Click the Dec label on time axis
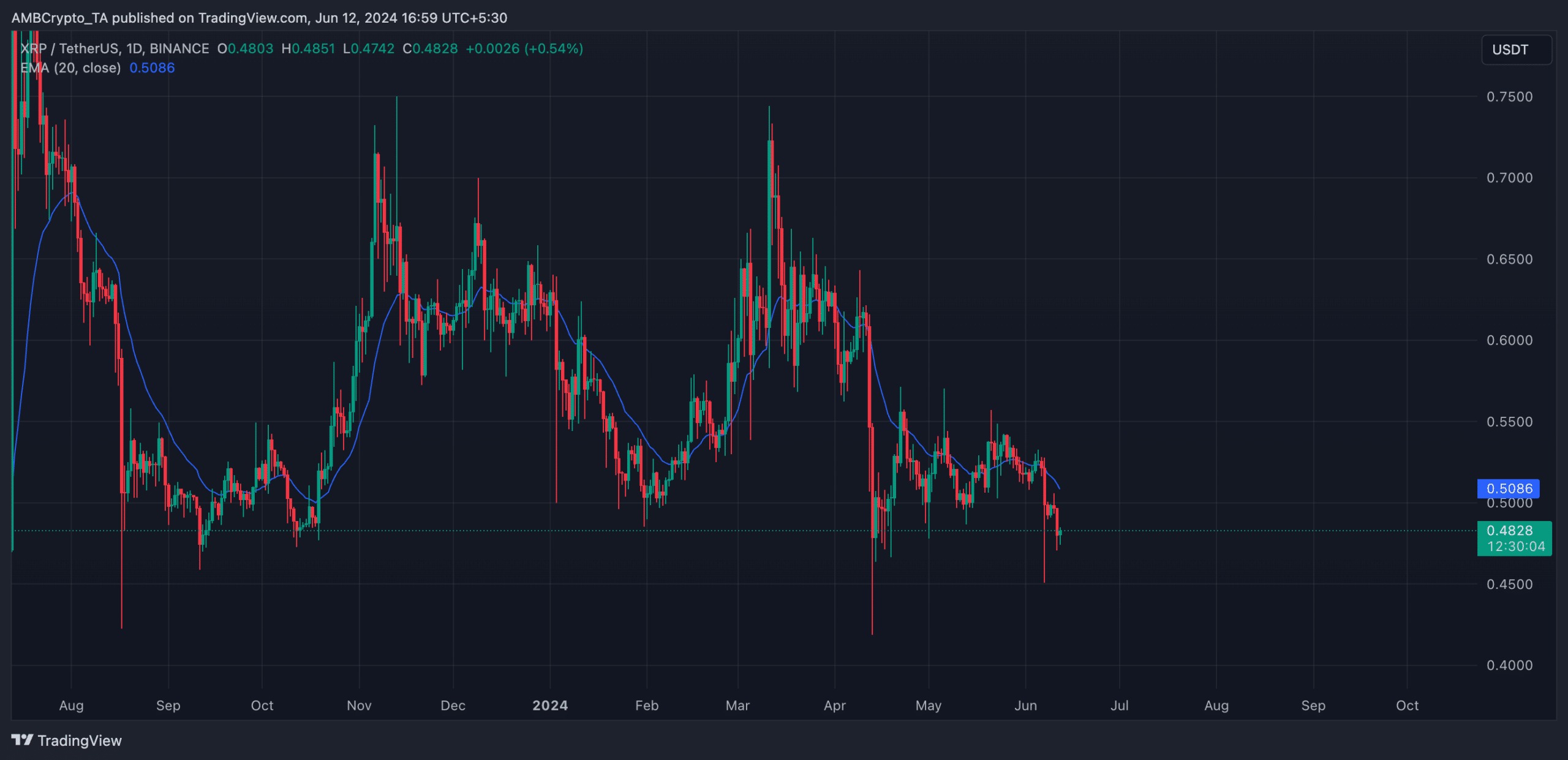 point(453,705)
